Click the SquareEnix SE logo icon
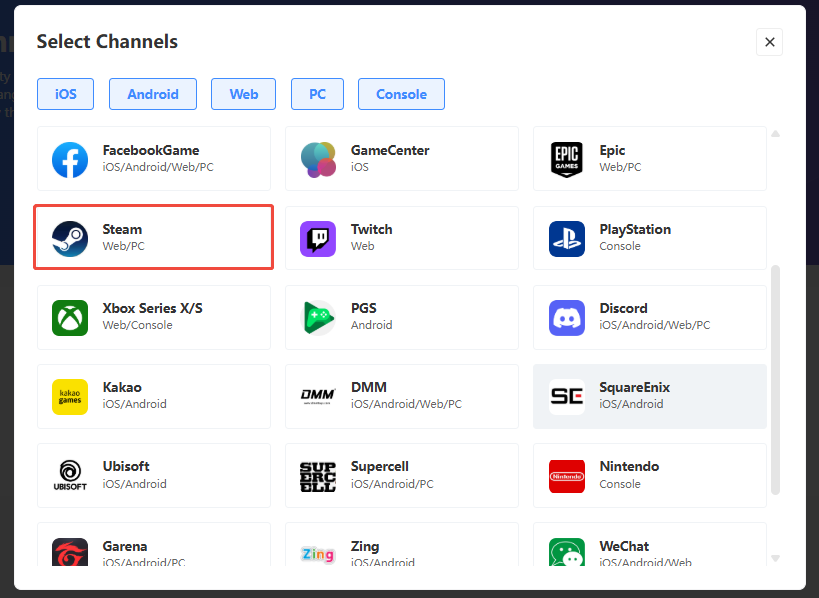Viewport: 819px width, 598px height. click(x=567, y=397)
